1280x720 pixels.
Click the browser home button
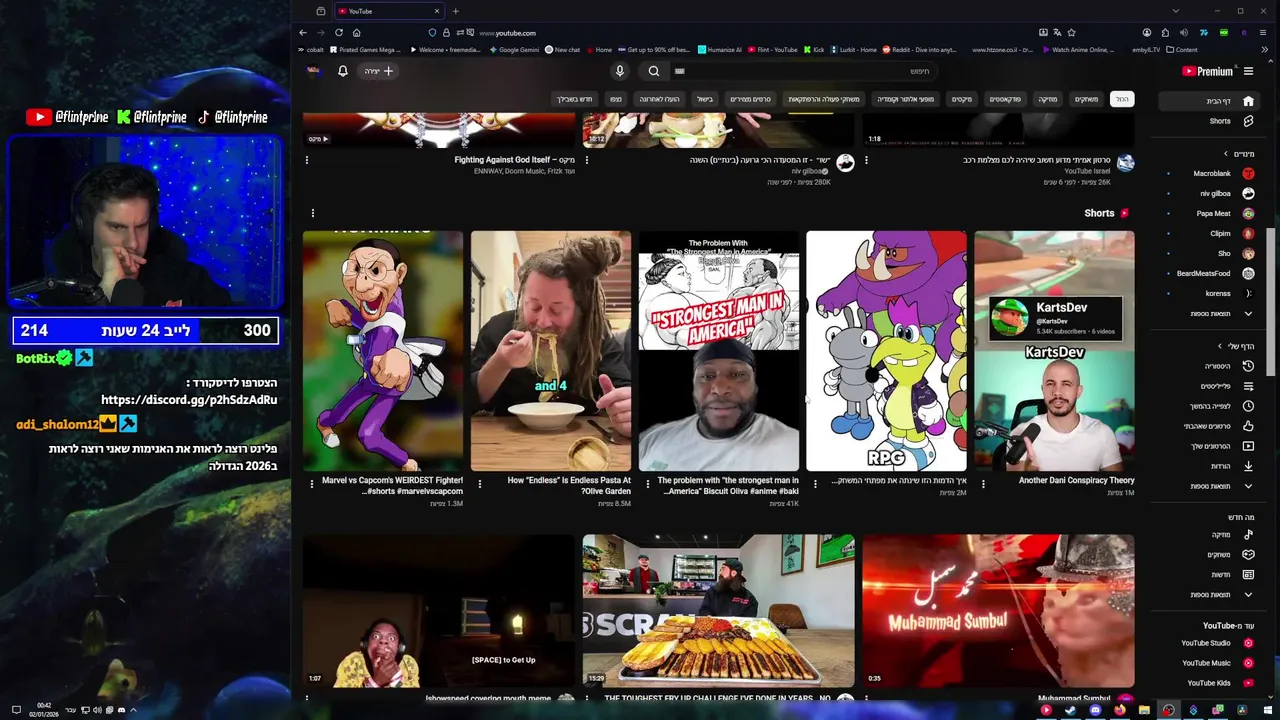(356, 33)
